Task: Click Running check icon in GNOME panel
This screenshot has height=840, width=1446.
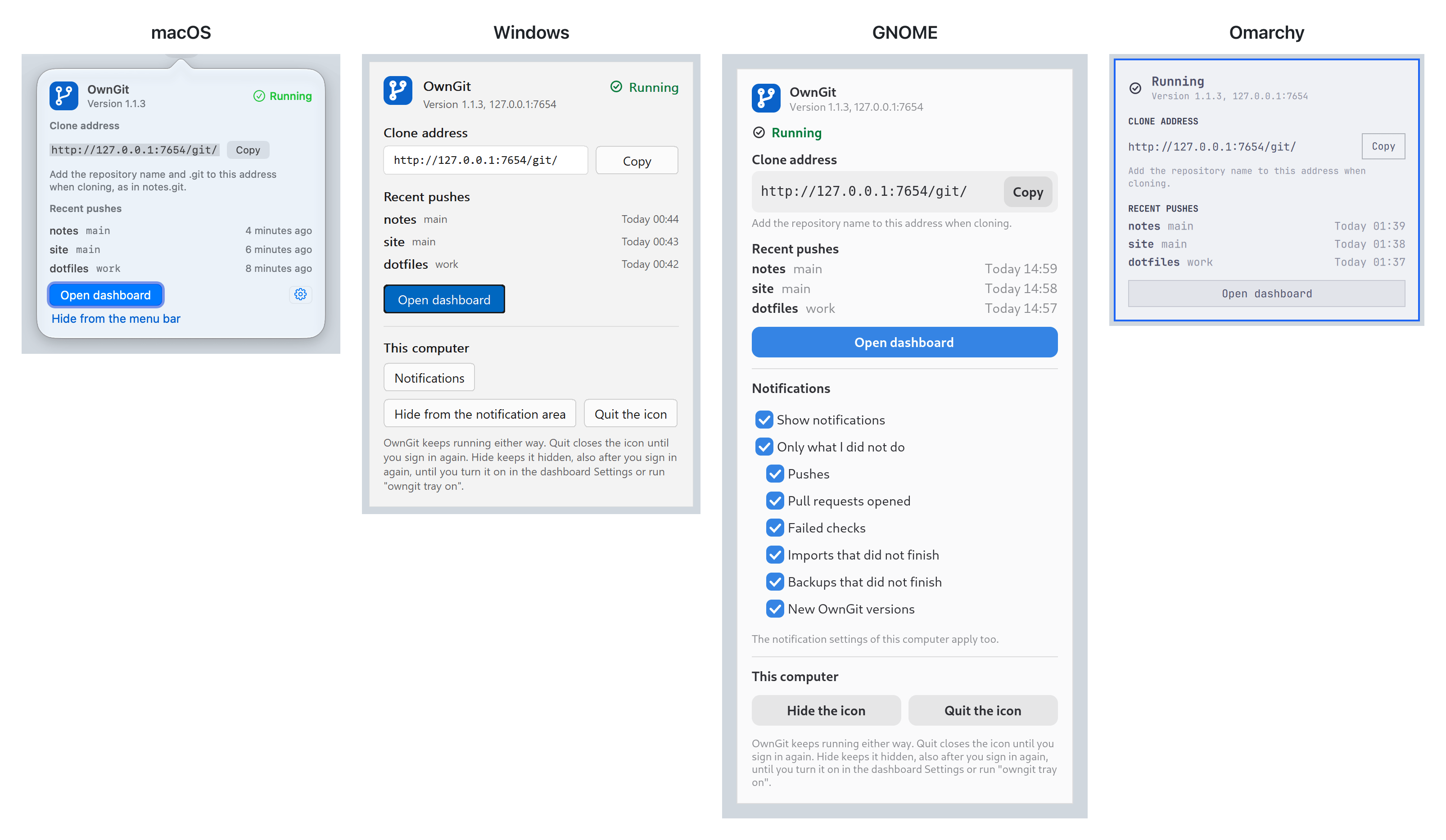Action: tap(759, 132)
